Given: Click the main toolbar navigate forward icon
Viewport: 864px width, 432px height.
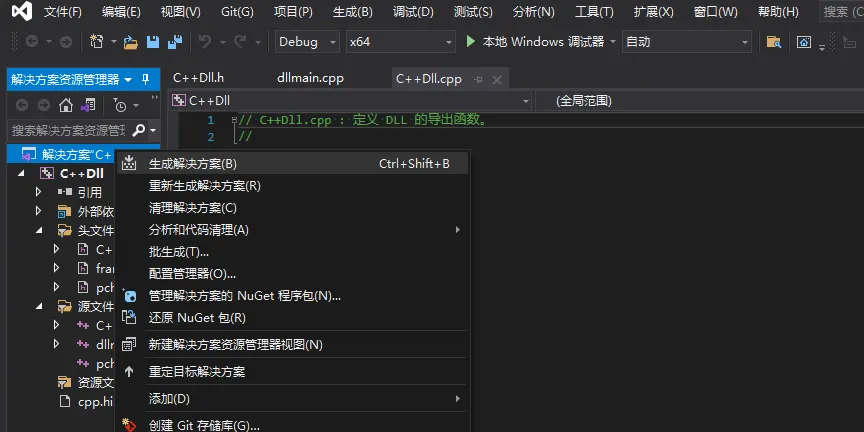Looking at the screenshot, I should 66,41.
